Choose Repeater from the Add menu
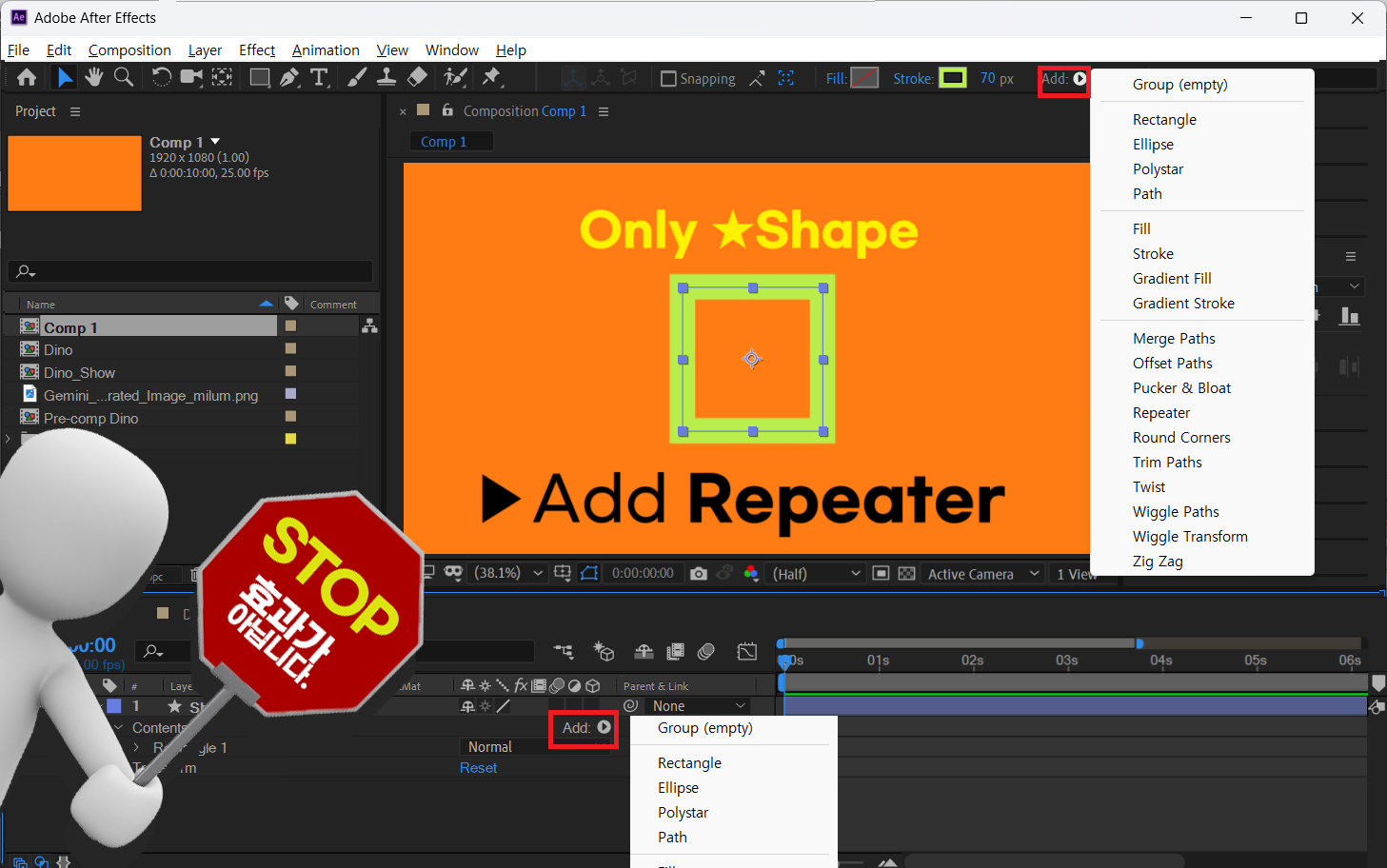Viewport: 1387px width, 868px height. click(x=1161, y=413)
